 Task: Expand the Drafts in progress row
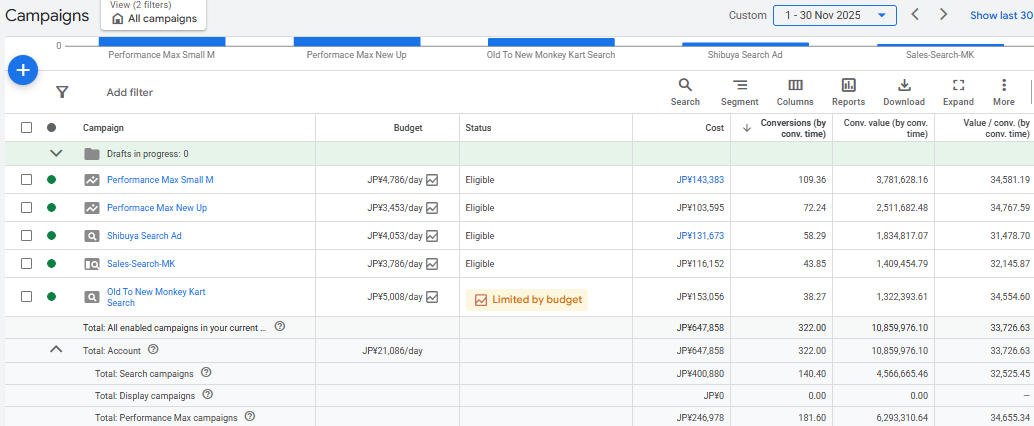(56, 154)
